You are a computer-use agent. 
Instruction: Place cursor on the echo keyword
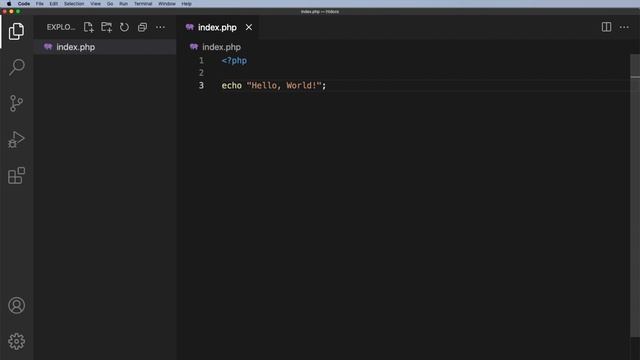tap(231, 85)
